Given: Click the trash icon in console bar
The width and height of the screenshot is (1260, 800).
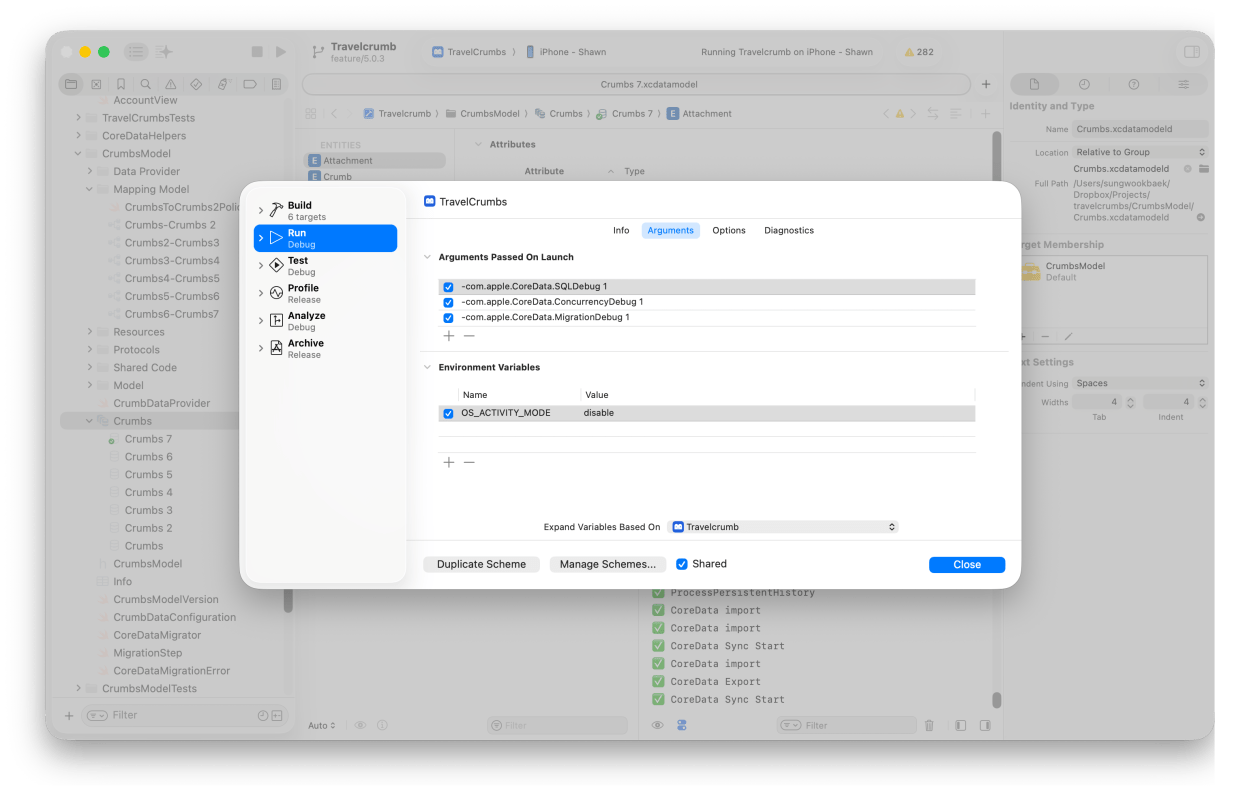Looking at the screenshot, I should 929,725.
